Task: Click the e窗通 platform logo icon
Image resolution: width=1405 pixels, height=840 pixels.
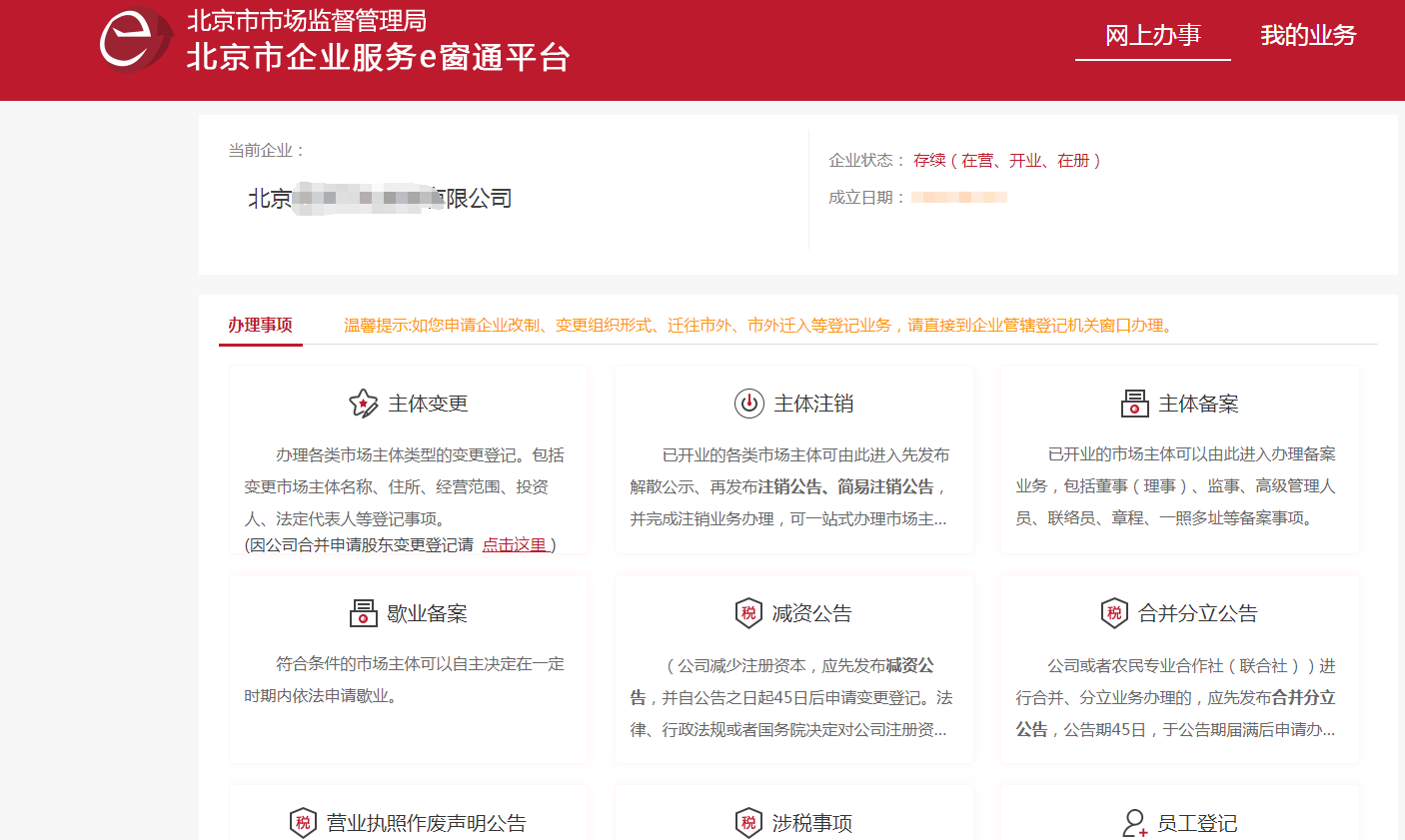Action: pyautogui.click(x=135, y=39)
